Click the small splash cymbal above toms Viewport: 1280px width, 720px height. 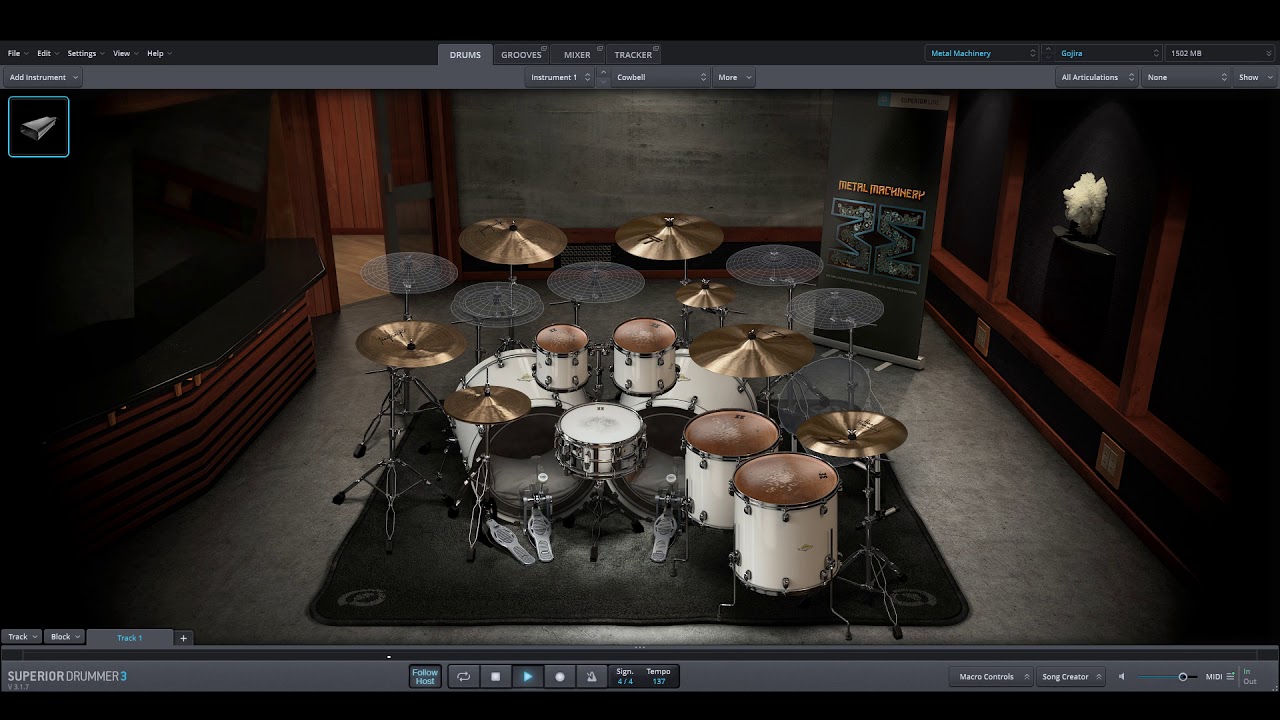(x=704, y=294)
